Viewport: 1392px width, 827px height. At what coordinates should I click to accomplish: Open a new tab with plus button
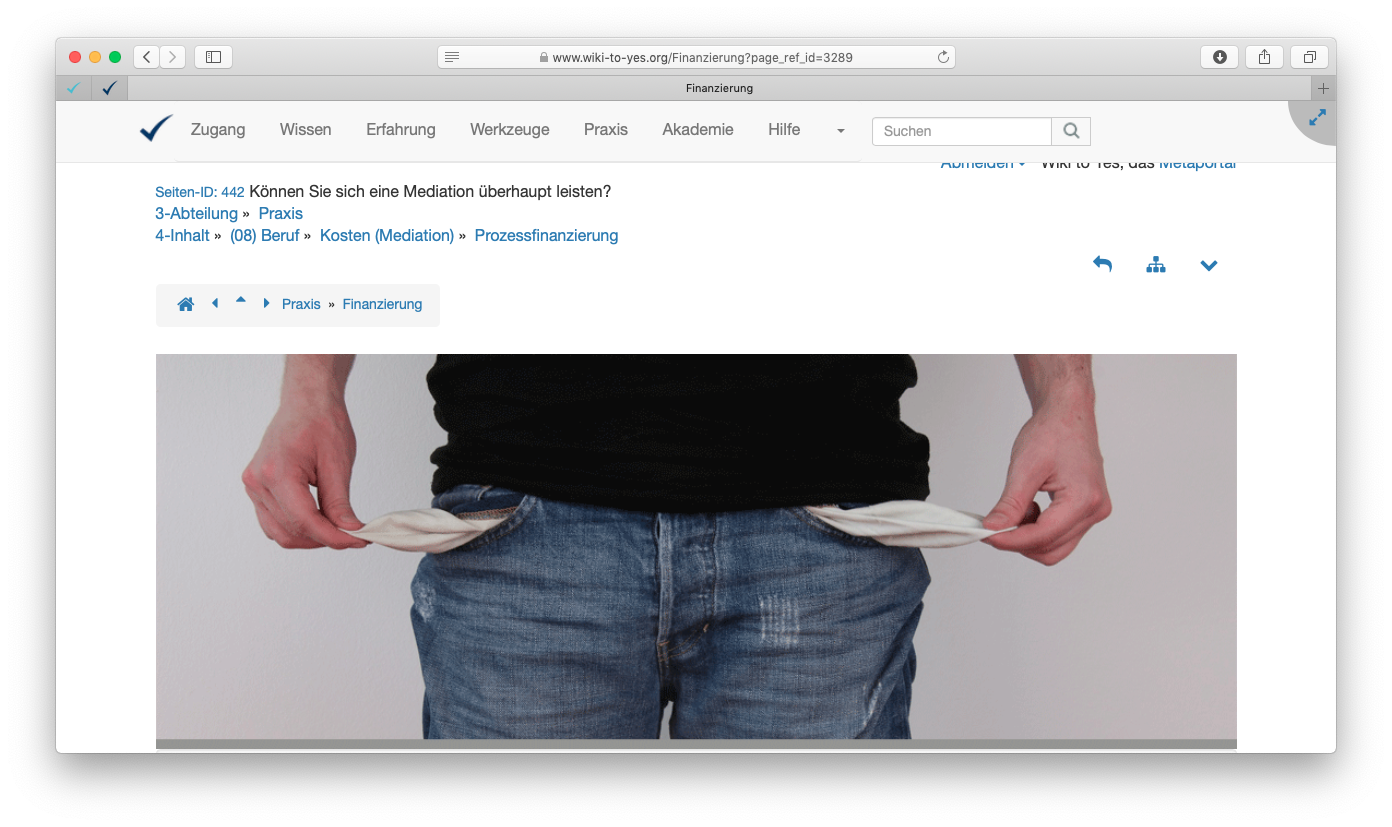click(x=1323, y=88)
